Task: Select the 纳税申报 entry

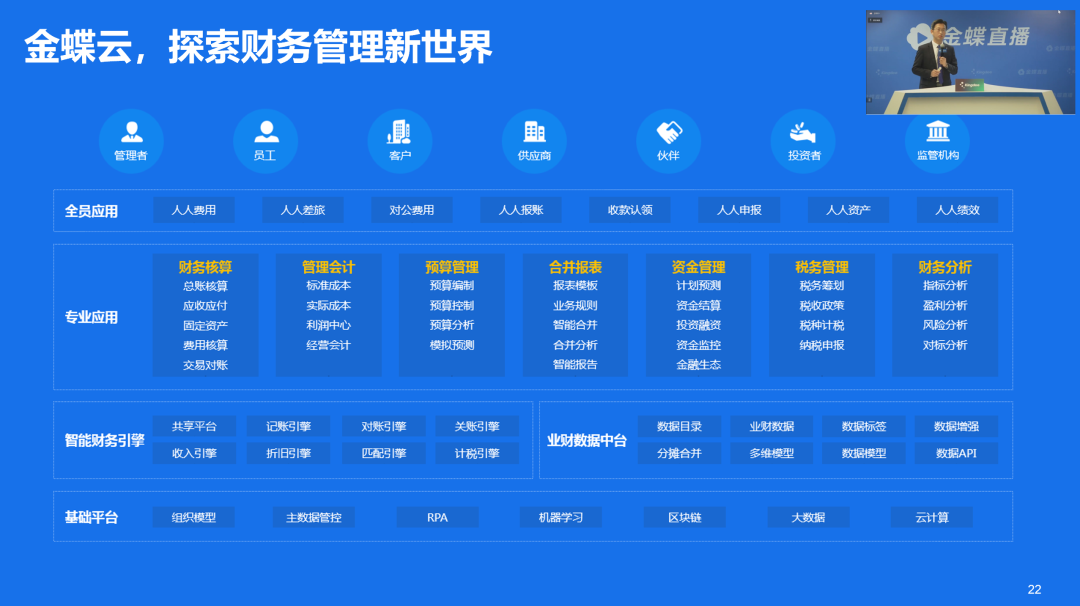Action: pos(822,345)
